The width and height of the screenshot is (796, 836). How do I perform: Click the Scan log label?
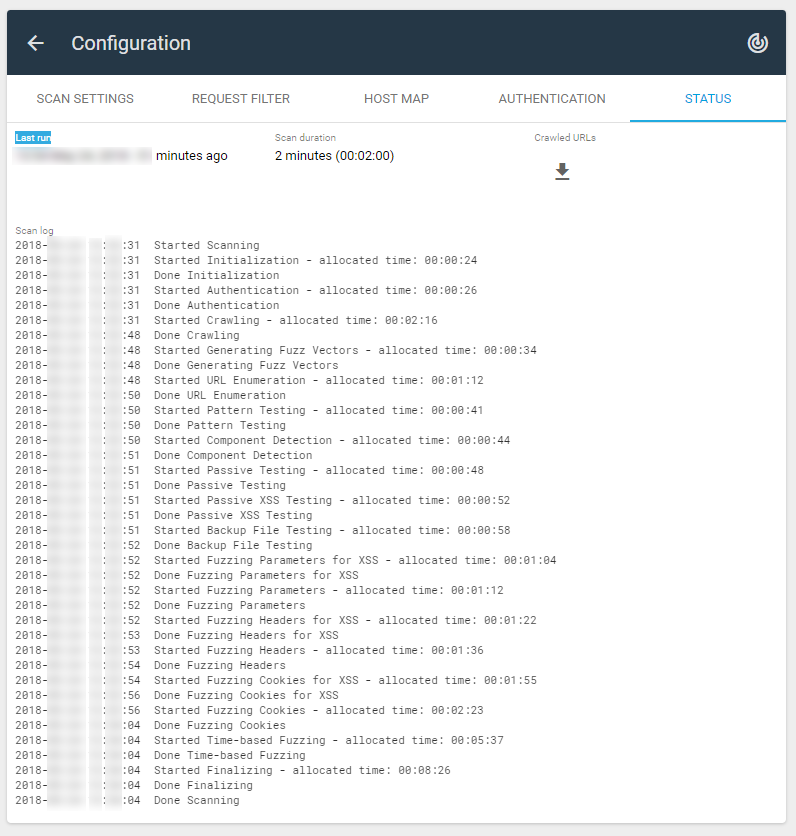[x=34, y=231]
